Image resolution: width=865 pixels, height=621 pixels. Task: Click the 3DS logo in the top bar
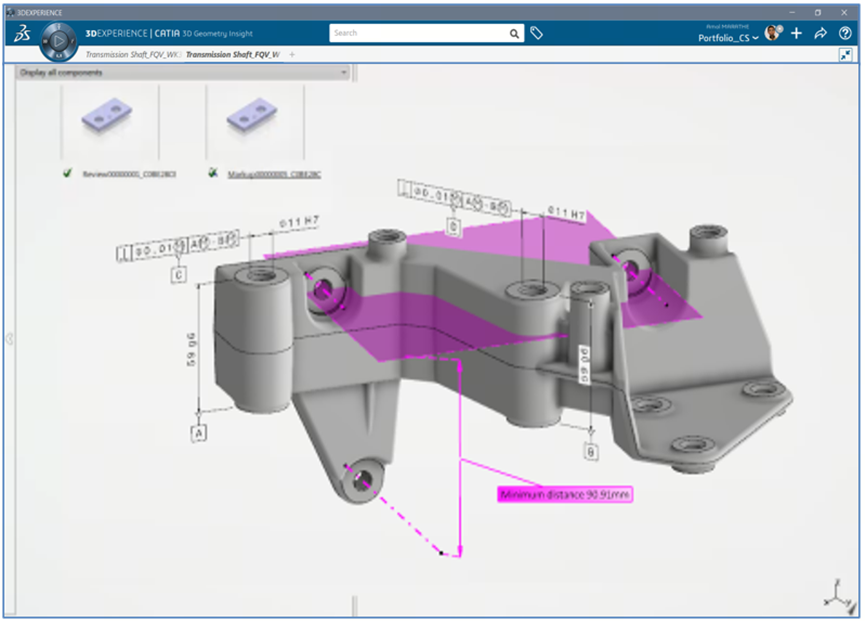point(22,34)
